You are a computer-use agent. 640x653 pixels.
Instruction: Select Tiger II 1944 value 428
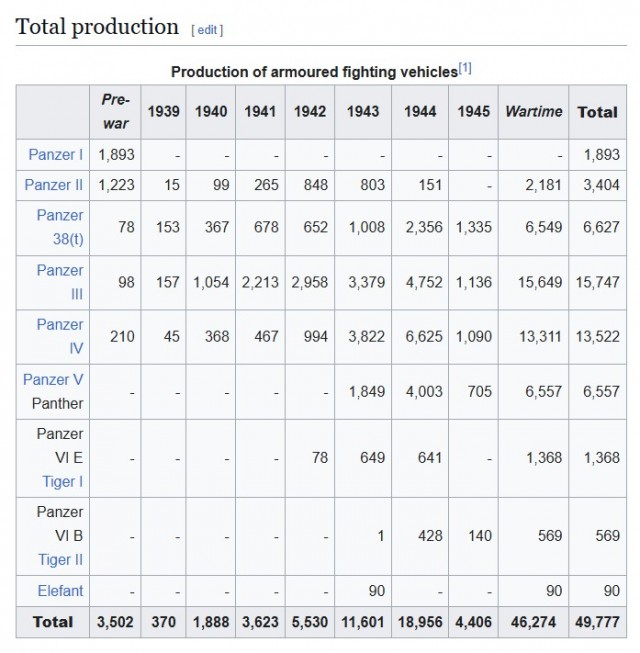[x=430, y=536]
